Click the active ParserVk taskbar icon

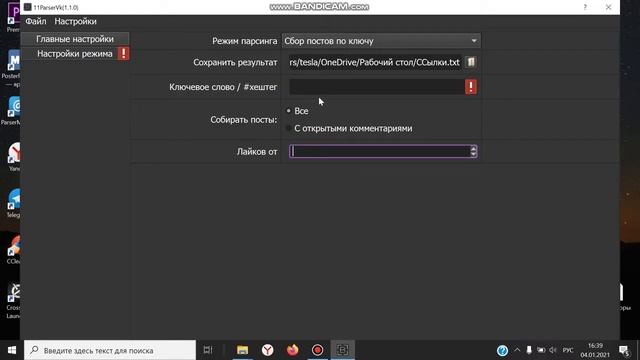tap(342, 350)
